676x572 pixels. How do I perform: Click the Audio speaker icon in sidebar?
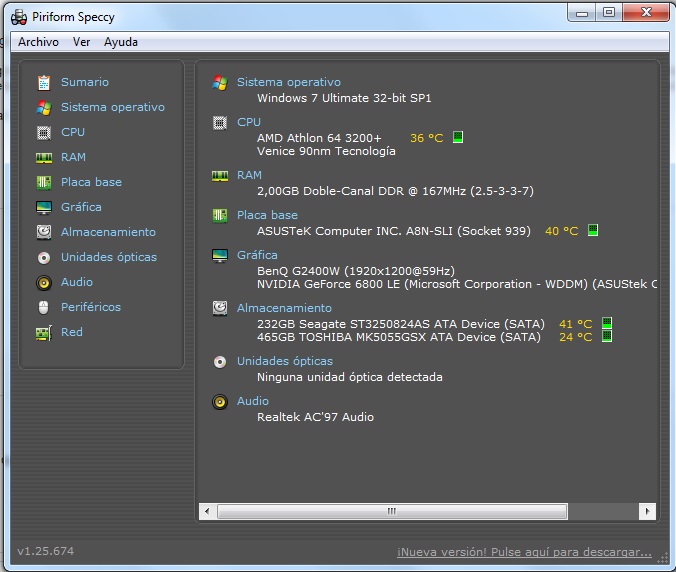[44, 283]
